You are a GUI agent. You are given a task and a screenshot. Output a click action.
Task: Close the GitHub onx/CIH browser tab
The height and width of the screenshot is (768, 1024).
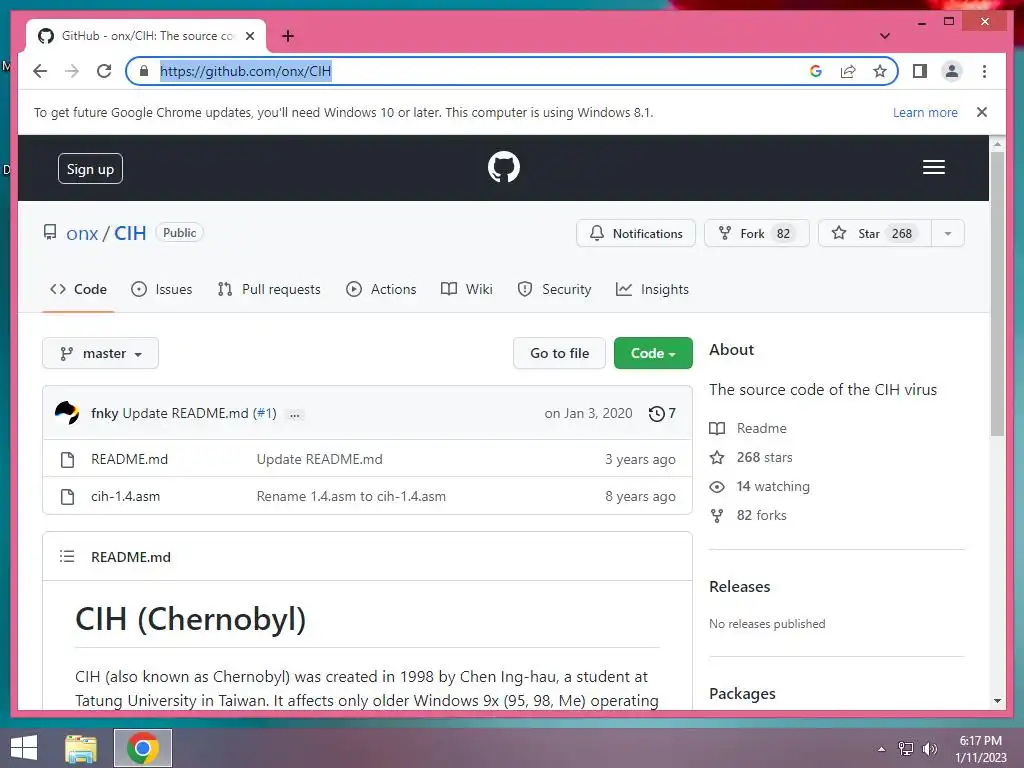(249, 36)
